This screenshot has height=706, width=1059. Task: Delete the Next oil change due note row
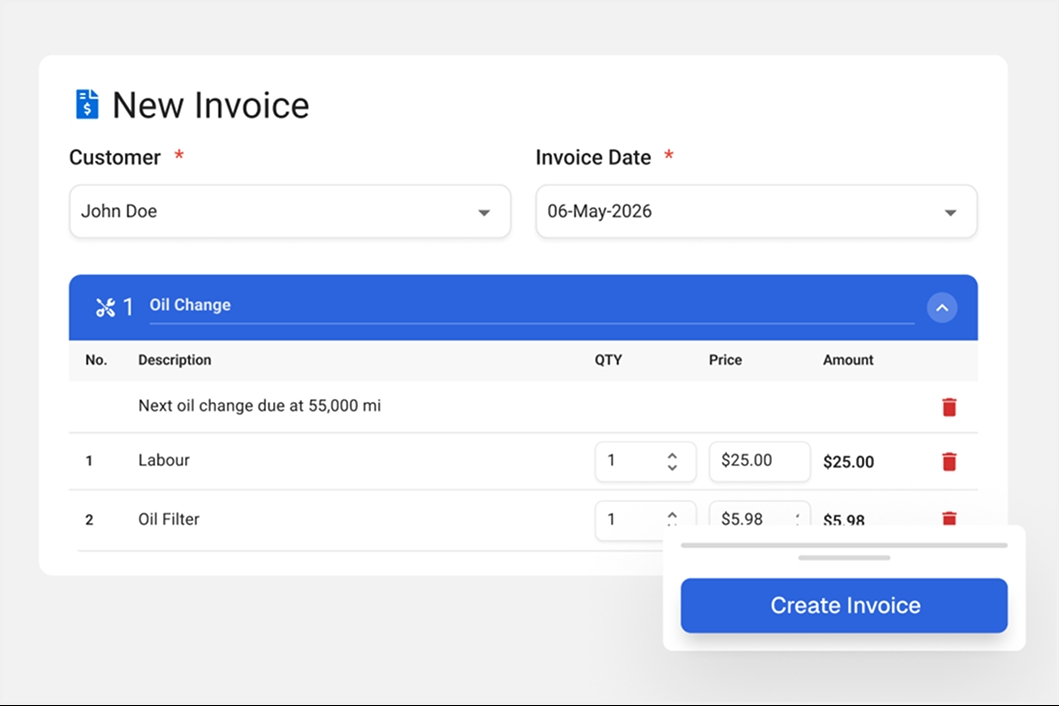[949, 407]
